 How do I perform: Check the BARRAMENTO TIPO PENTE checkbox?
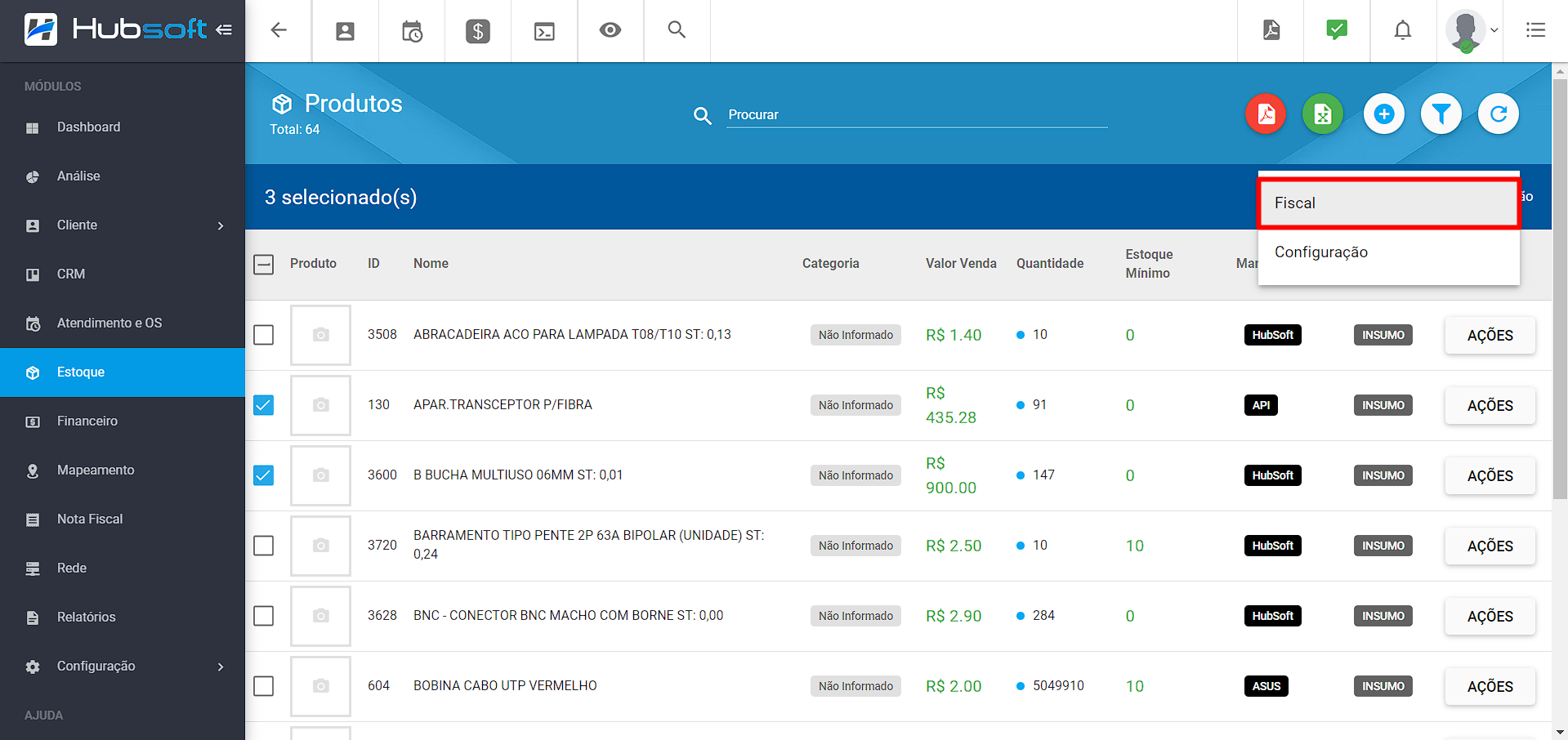pyautogui.click(x=263, y=546)
